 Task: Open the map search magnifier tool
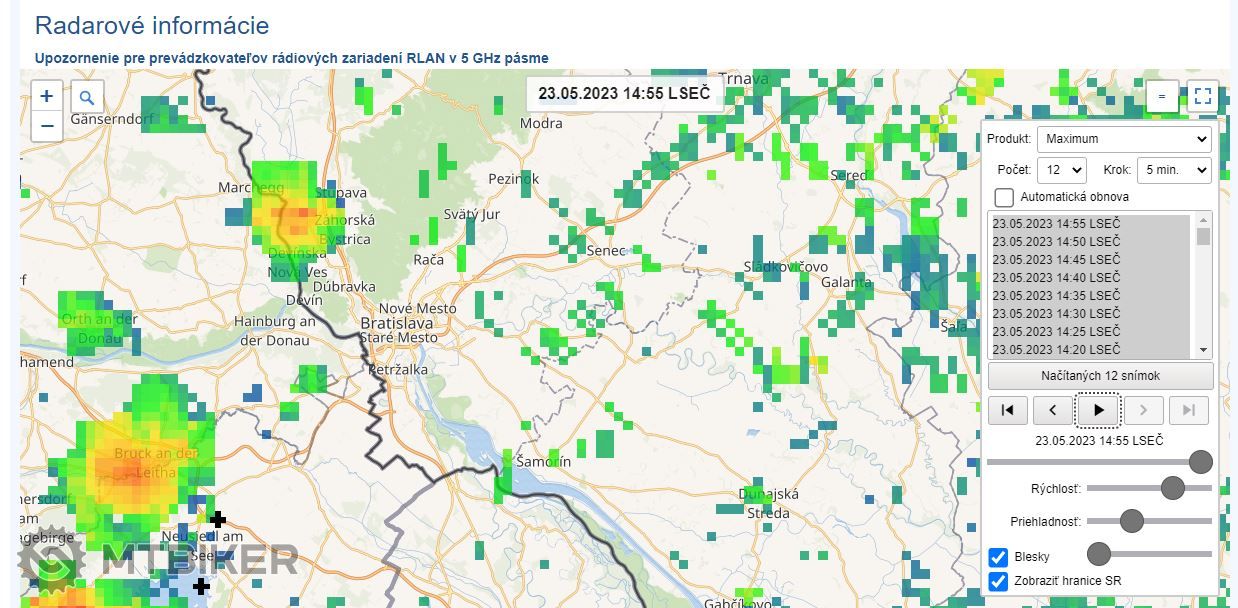[87, 97]
